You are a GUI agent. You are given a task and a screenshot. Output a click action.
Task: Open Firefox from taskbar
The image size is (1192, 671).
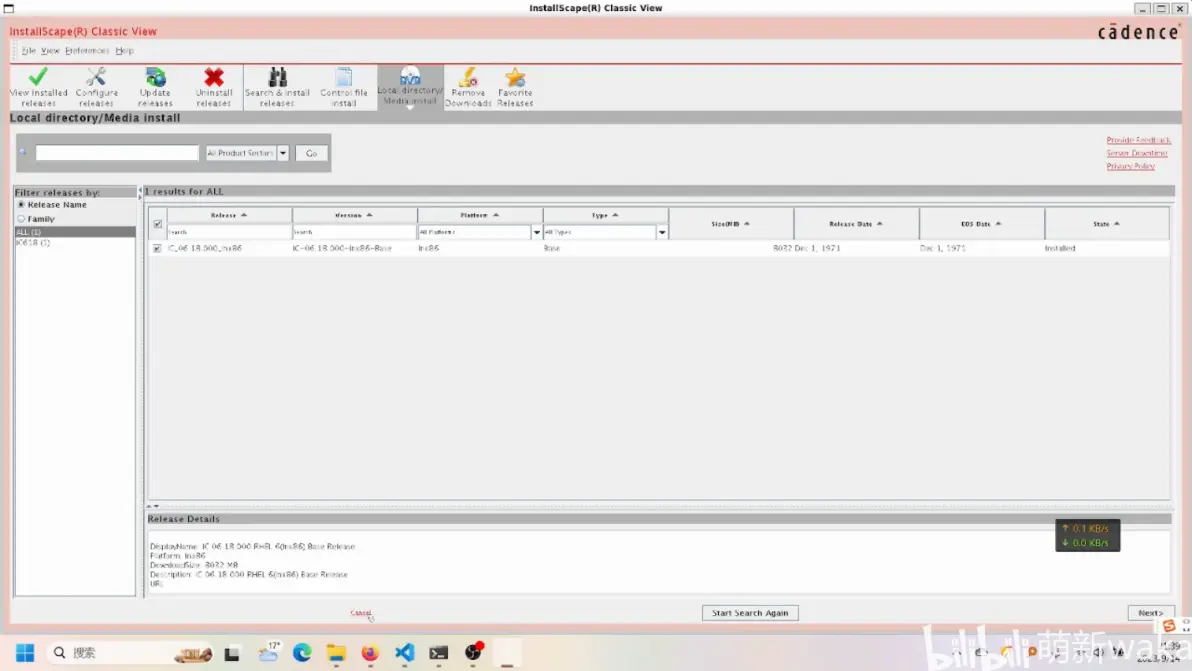[370, 653]
